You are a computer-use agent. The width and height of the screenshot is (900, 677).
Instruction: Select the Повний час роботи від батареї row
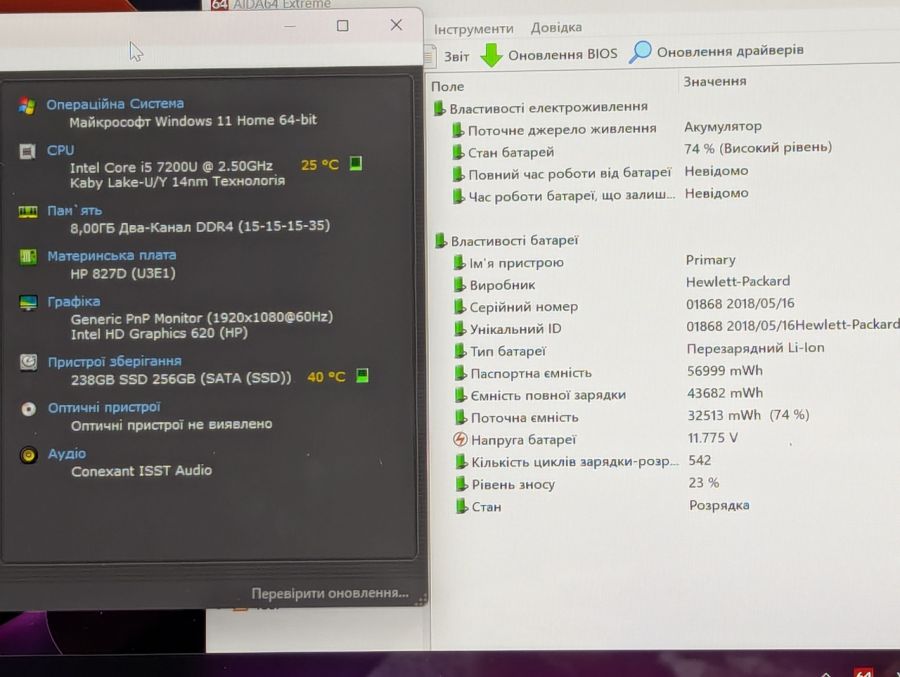569,173
